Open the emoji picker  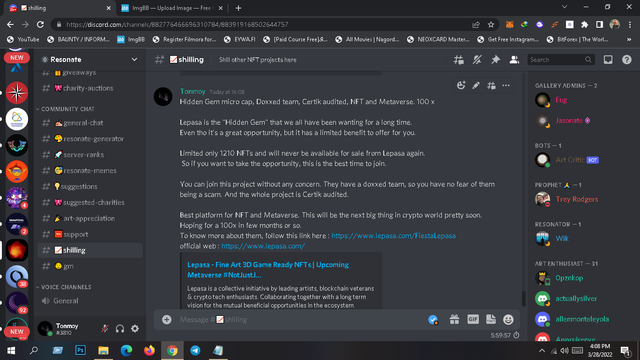coord(508,319)
